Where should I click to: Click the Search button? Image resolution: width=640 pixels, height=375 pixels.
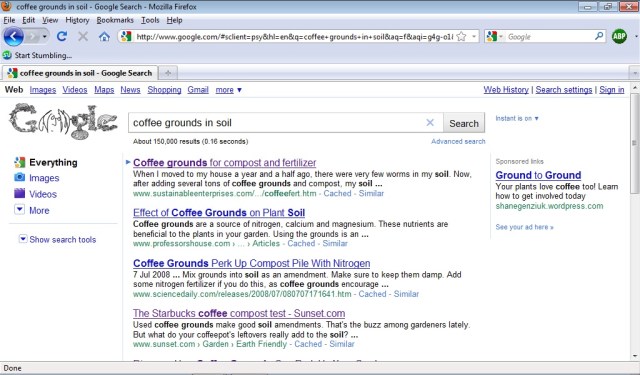[464, 123]
